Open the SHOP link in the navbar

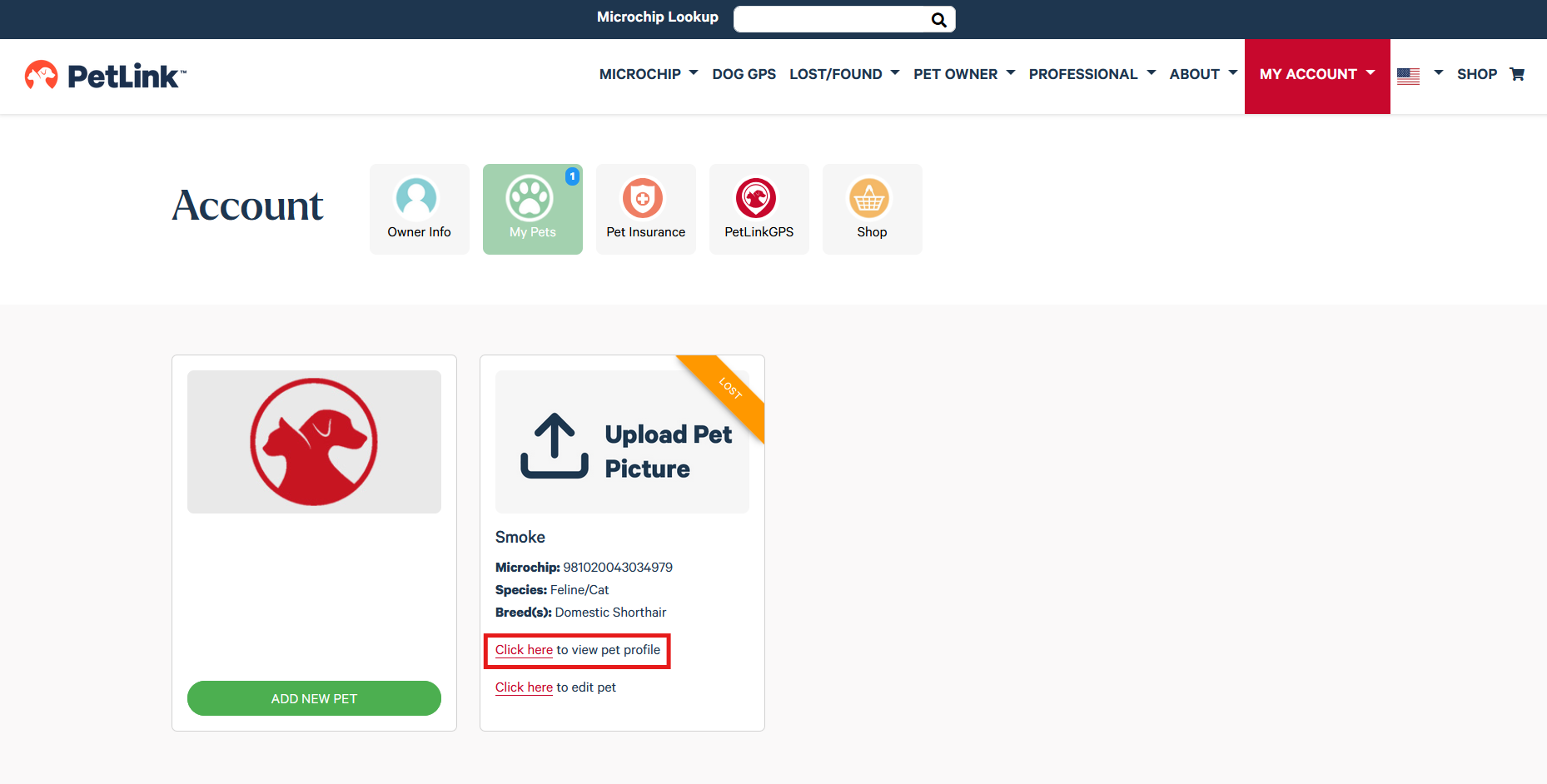pyautogui.click(x=1477, y=74)
